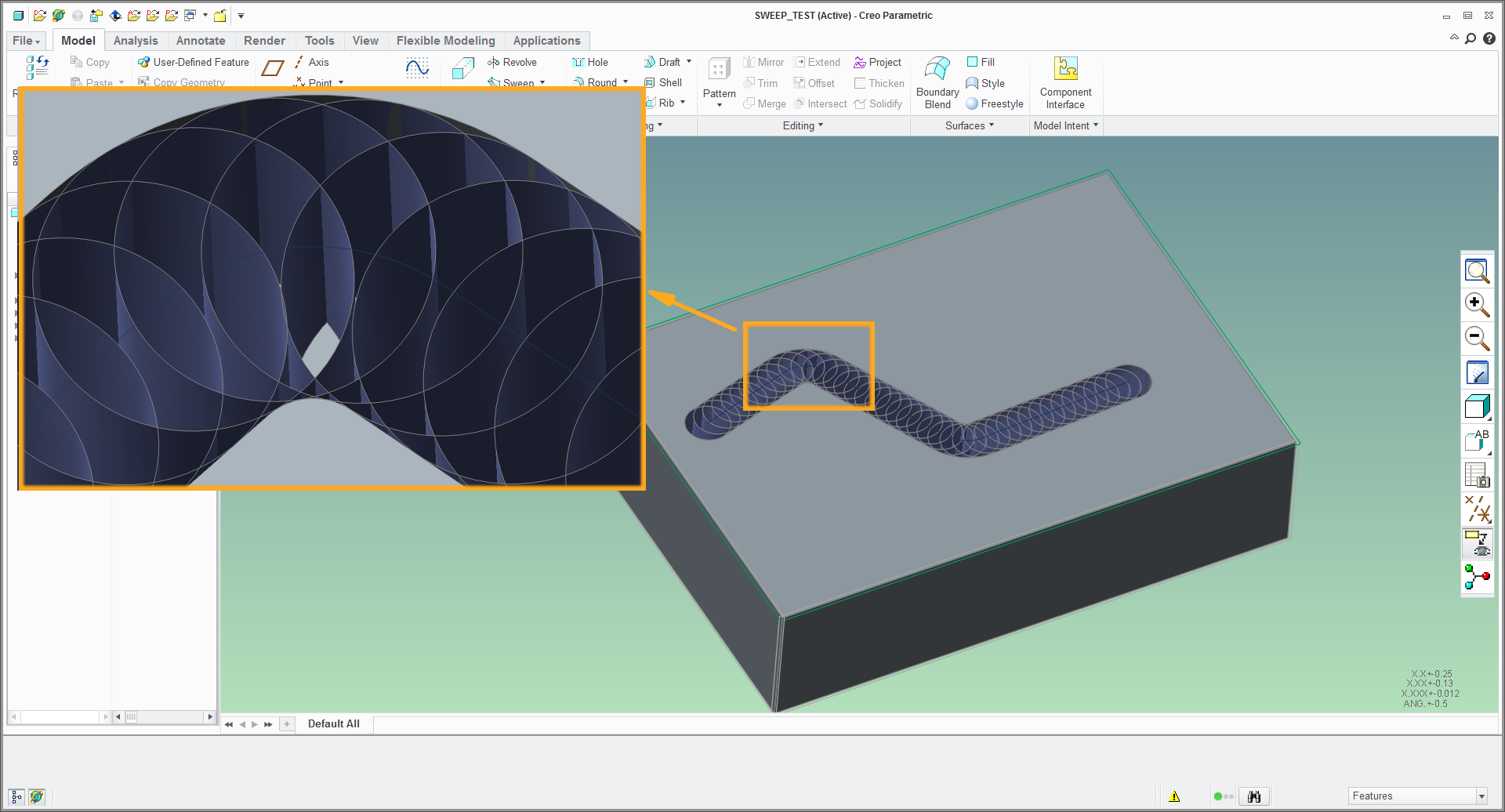Expand the Model Intent group dropdown
The height and width of the screenshot is (812, 1505).
click(1065, 125)
